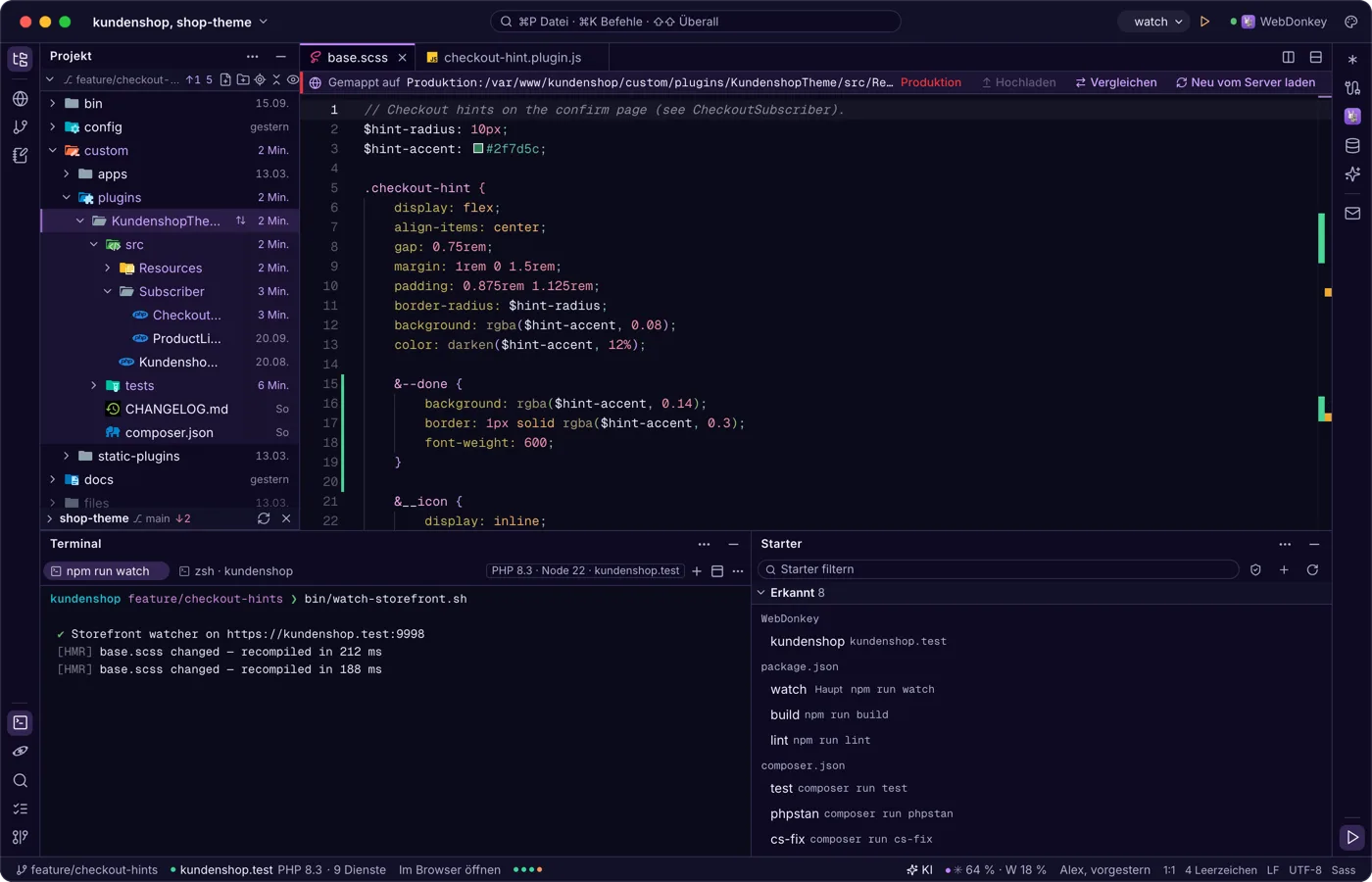Split the editor vertically
Screen dimensions: 1372x882
1289,58
